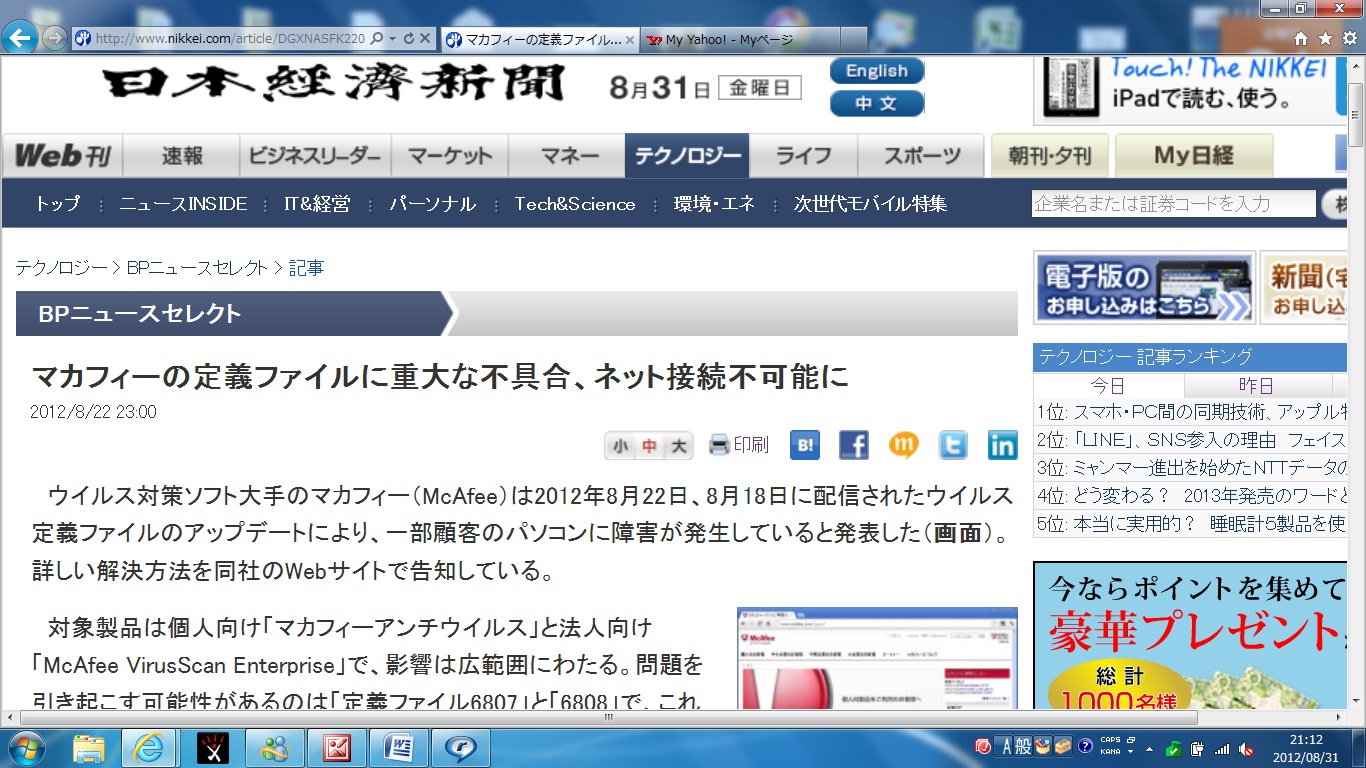Click 環境・エネ in the sub-navigation
The height and width of the screenshot is (768, 1366).
click(714, 204)
